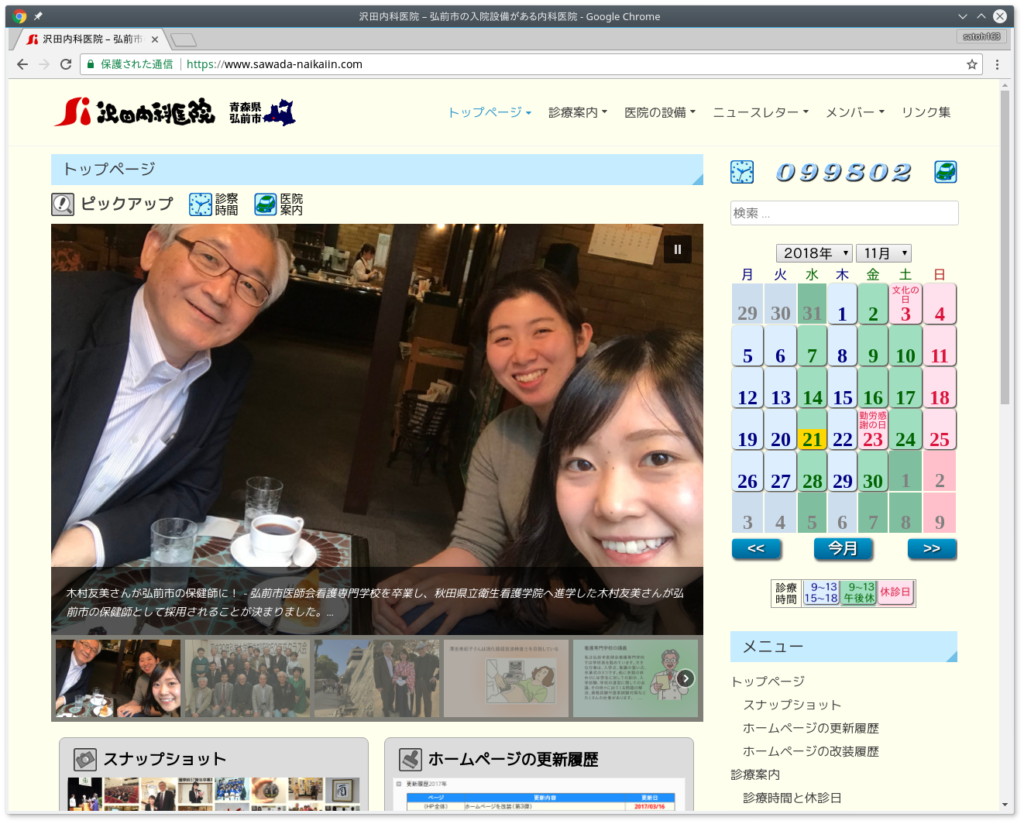This screenshot has height=824, width=1024.
Task: Bookmark this page with the star icon
Action: 972,64
